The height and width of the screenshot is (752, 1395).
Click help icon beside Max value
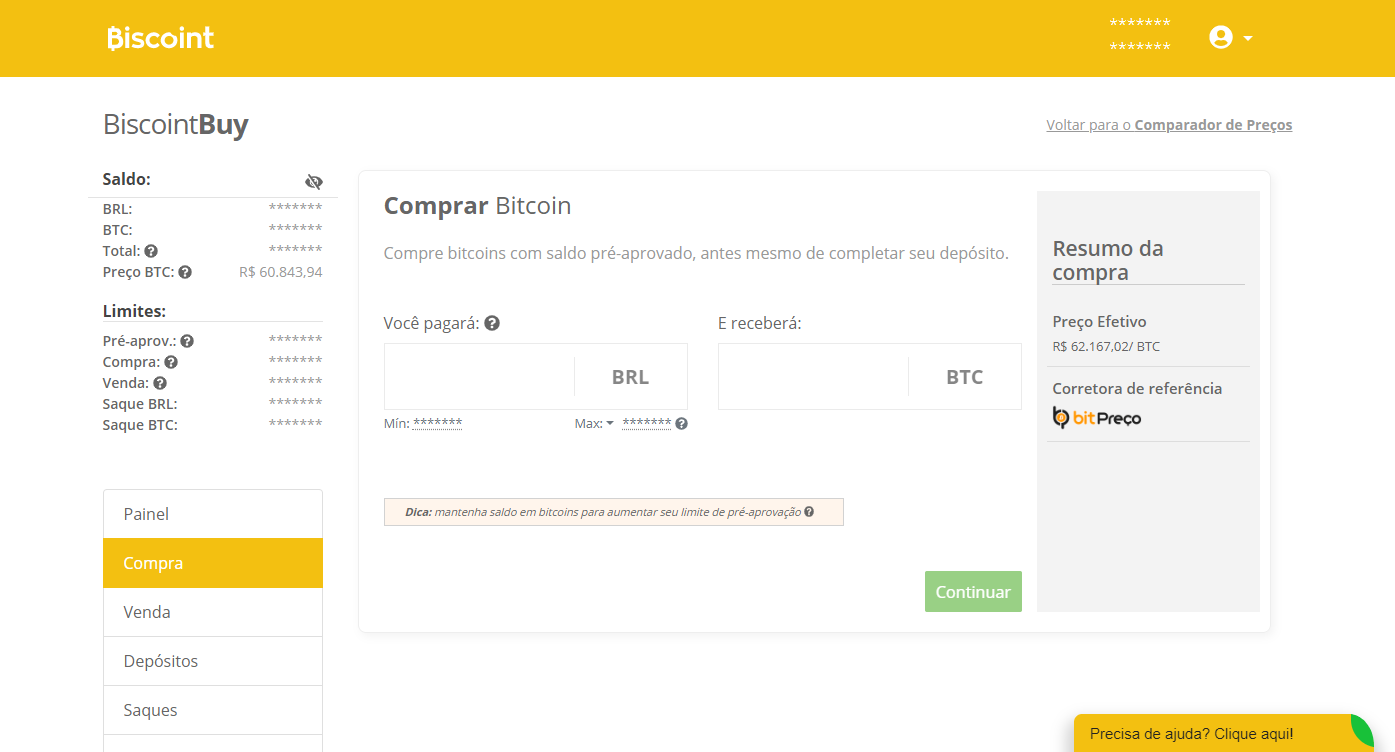point(681,423)
